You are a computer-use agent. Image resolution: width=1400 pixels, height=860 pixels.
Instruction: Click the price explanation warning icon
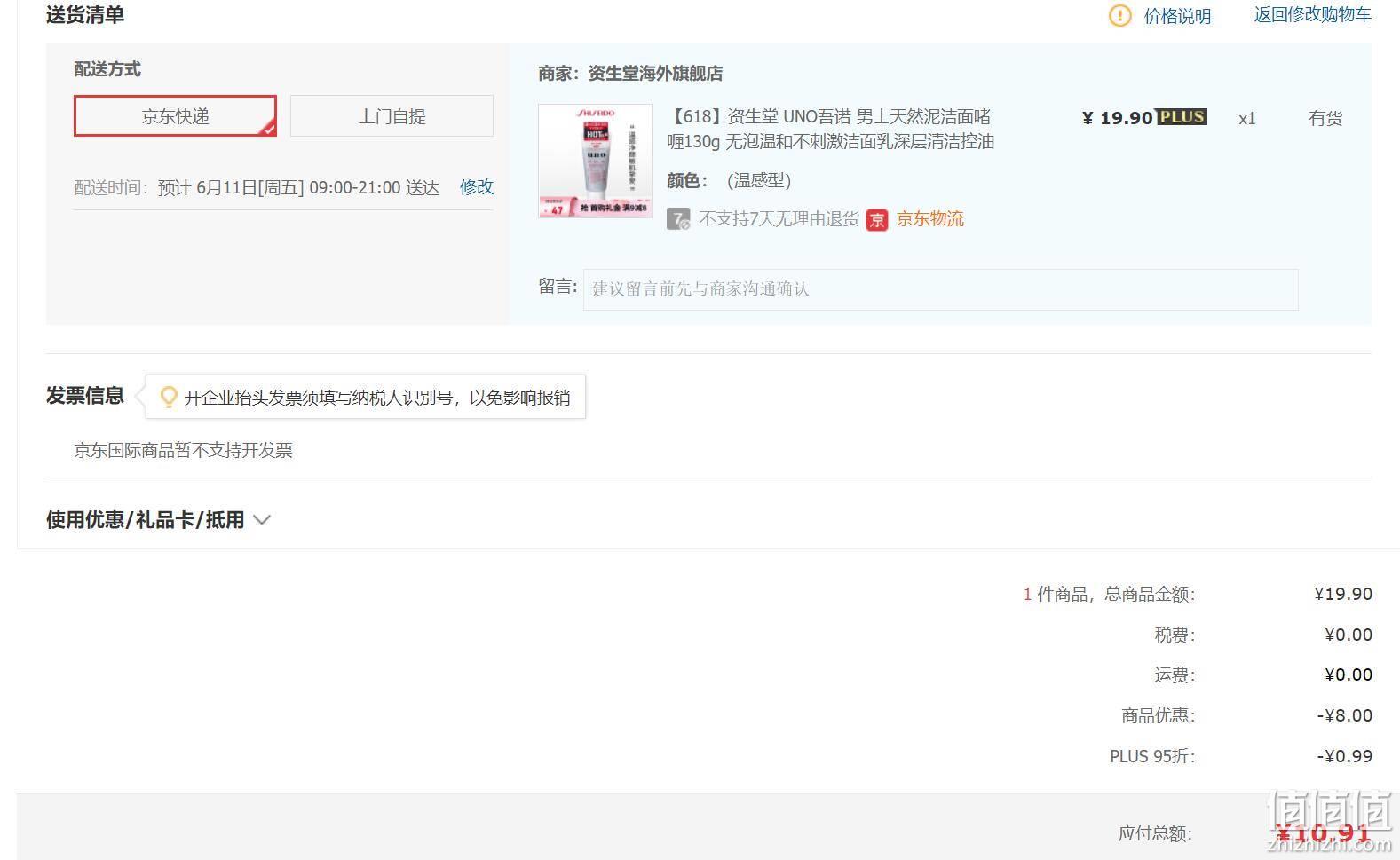pos(1119,16)
